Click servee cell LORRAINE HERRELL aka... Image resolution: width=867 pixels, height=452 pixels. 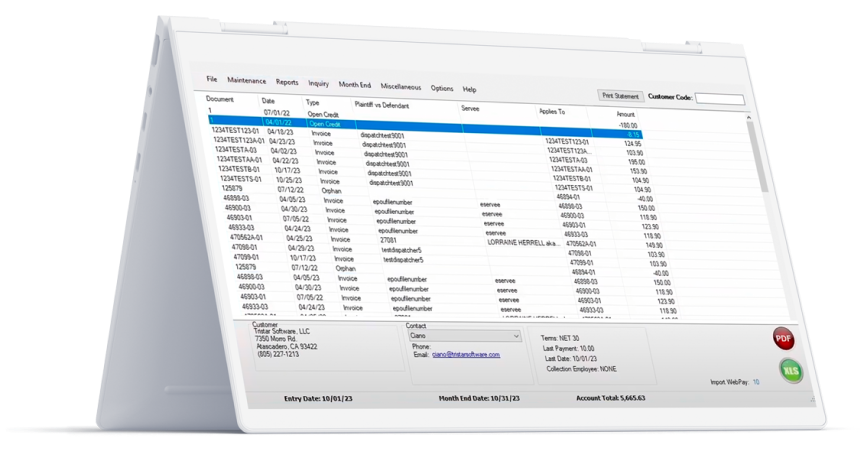524,243
